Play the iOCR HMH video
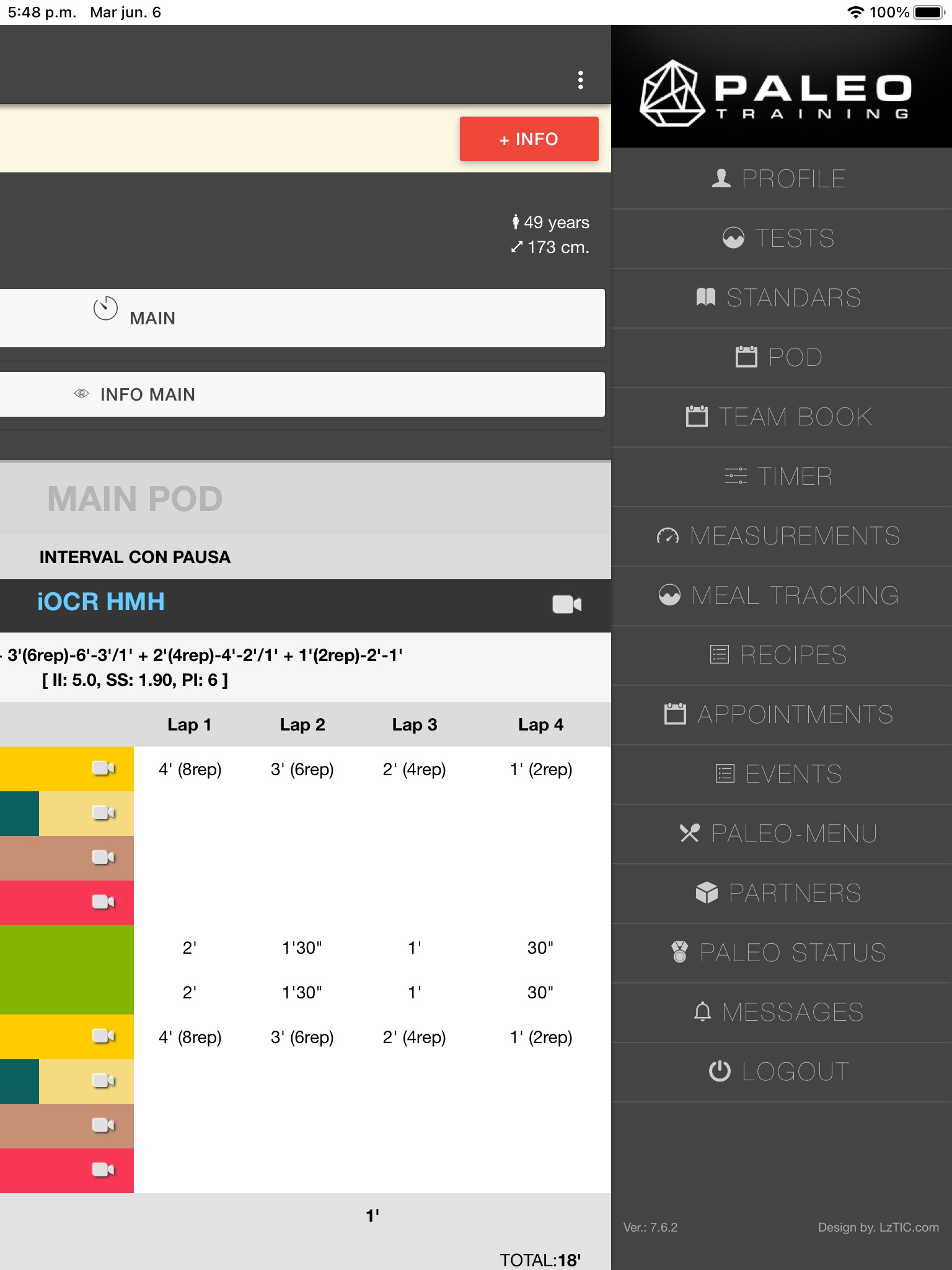Image resolution: width=952 pixels, height=1270 pixels. click(x=566, y=604)
